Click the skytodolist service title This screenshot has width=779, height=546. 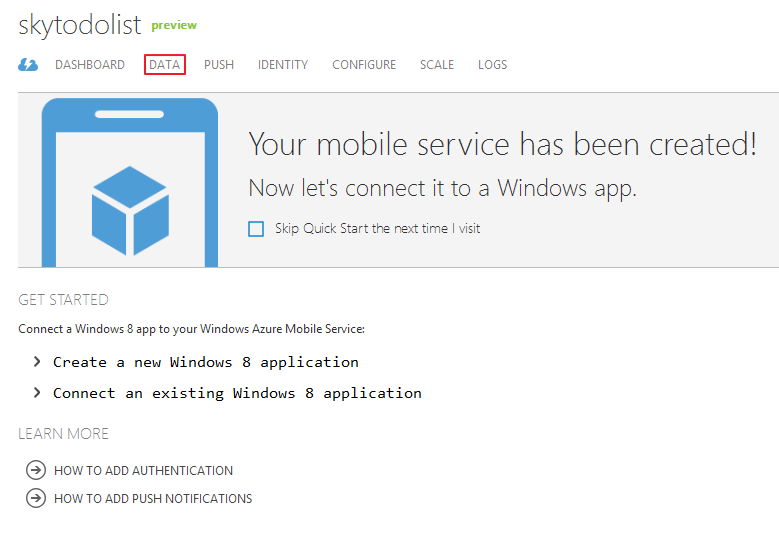pos(80,25)
